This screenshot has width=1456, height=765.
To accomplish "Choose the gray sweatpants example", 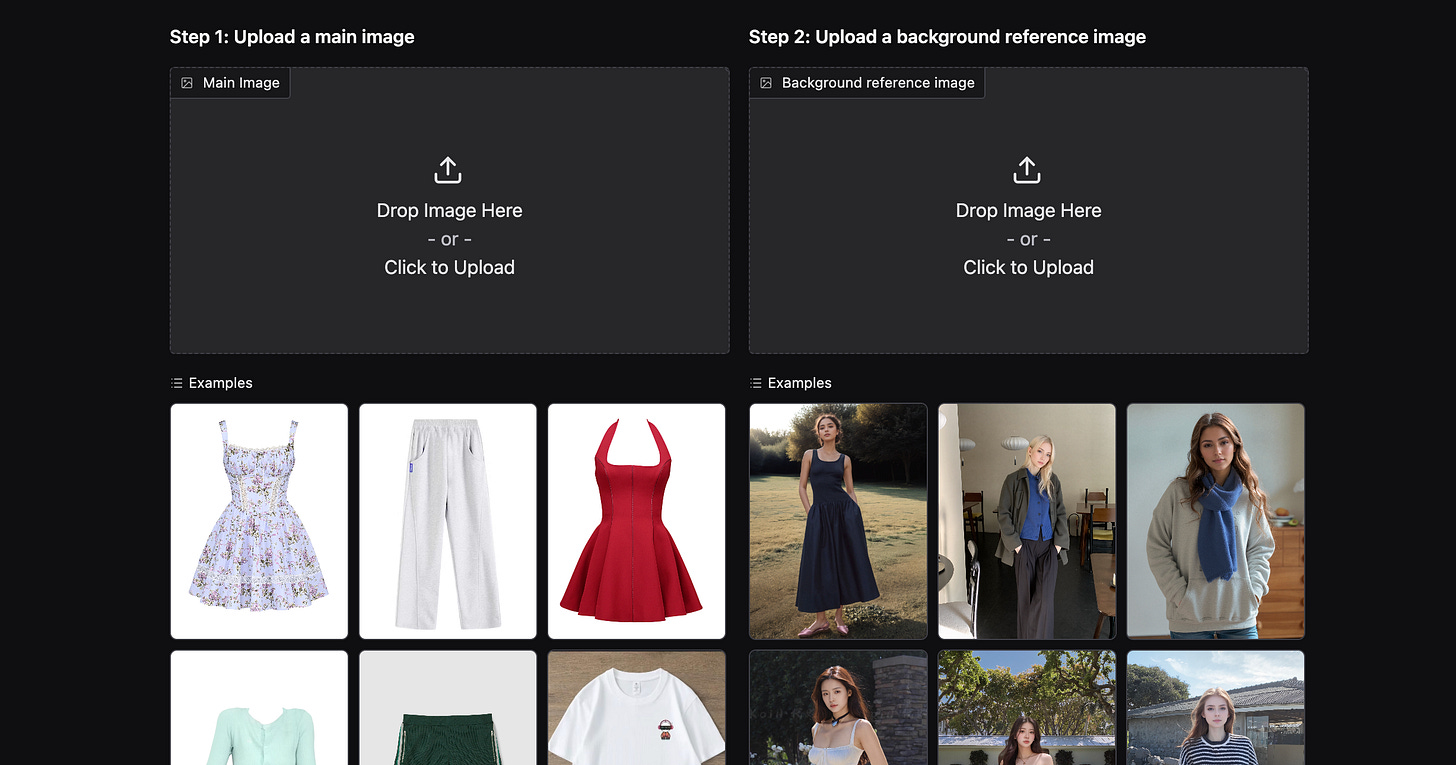I will 448,521.
